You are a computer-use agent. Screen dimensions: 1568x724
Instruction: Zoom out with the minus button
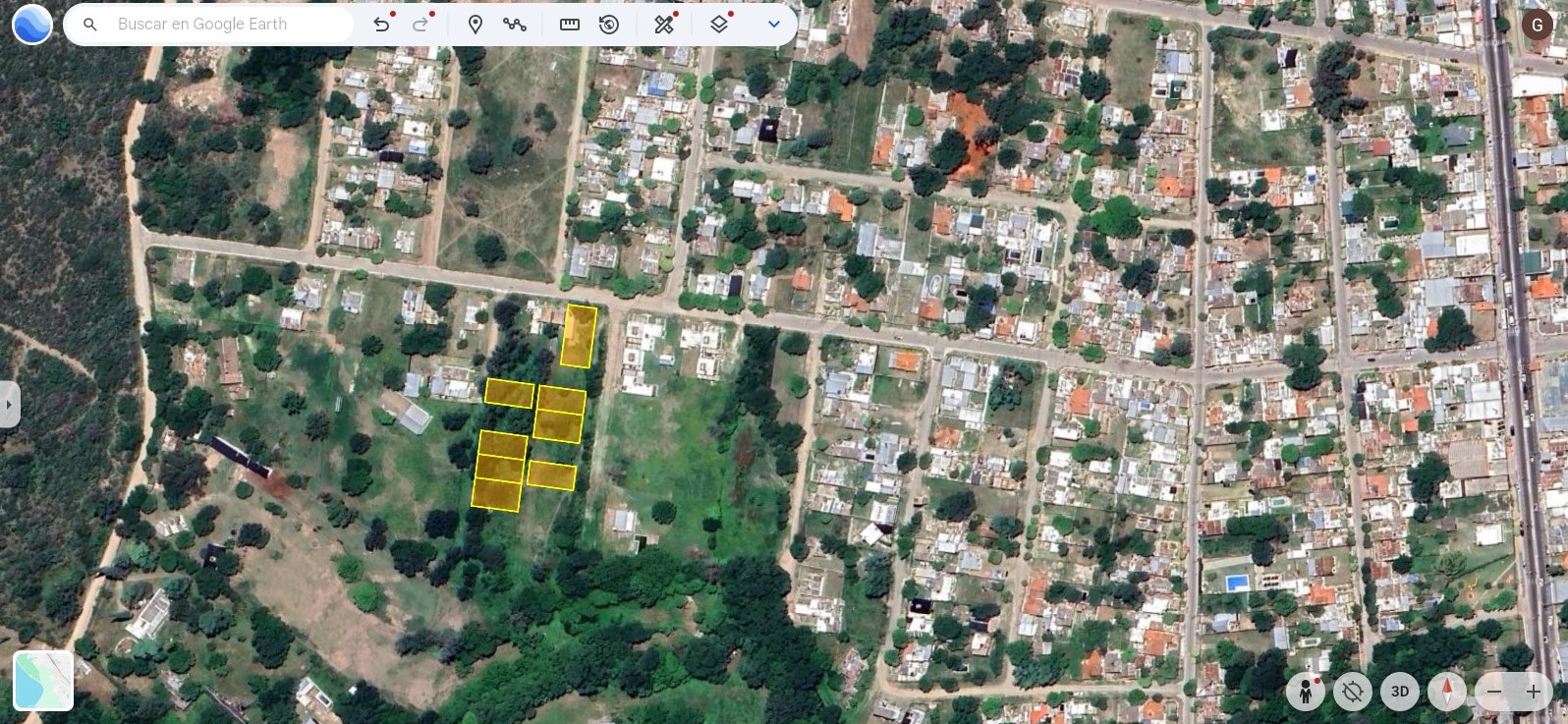tap(1494, 692)
